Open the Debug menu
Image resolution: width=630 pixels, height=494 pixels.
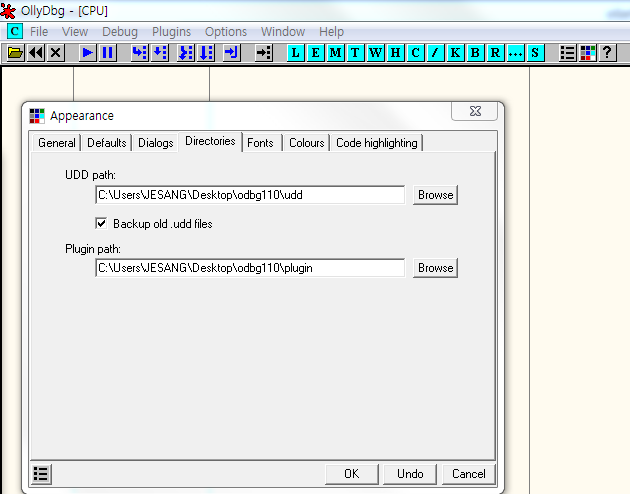click(x=120, y=32)
